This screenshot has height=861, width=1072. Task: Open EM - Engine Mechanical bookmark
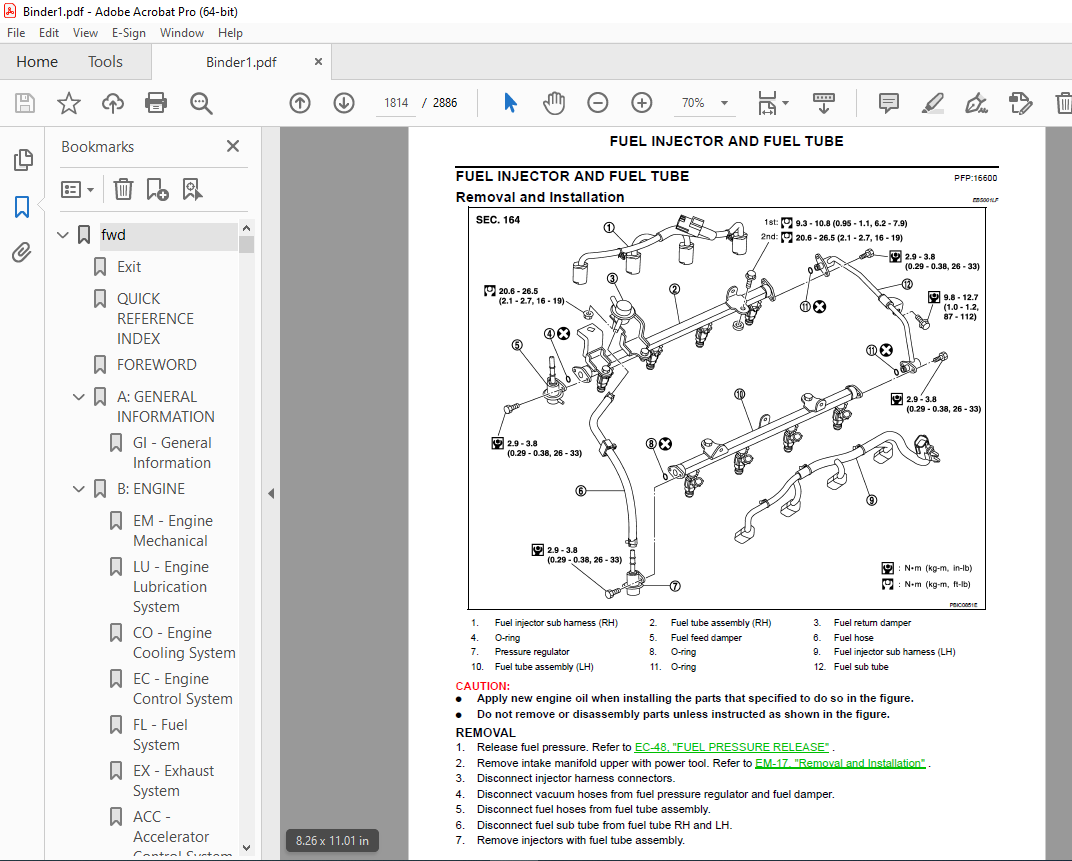click(x=173, y=531)
